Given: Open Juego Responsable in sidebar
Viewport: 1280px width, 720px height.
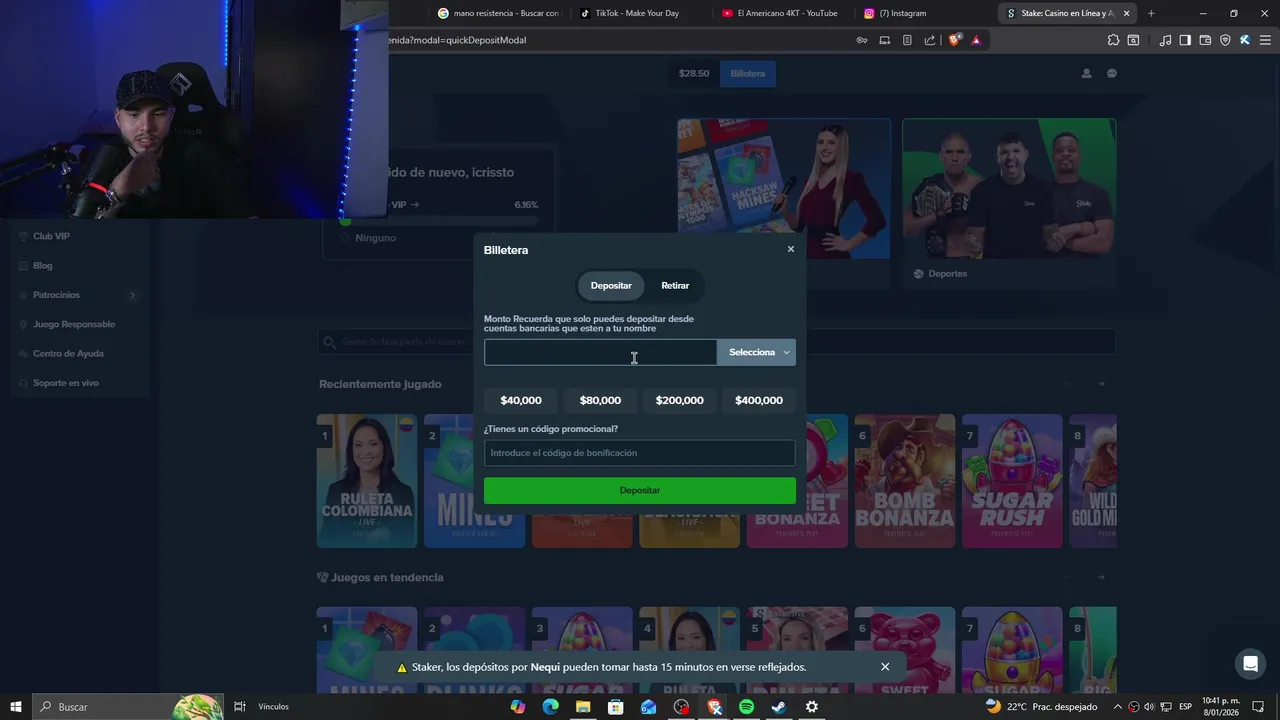Looking at the screenshot, I should (x=74, y=324).
